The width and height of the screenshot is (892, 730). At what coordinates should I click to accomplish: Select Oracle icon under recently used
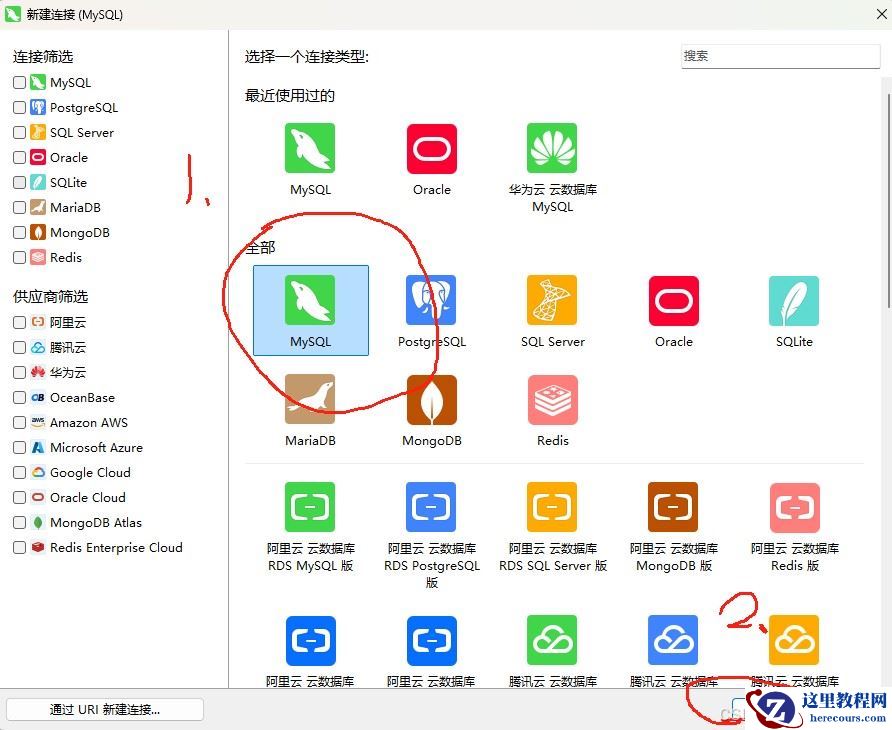(432, 149)
